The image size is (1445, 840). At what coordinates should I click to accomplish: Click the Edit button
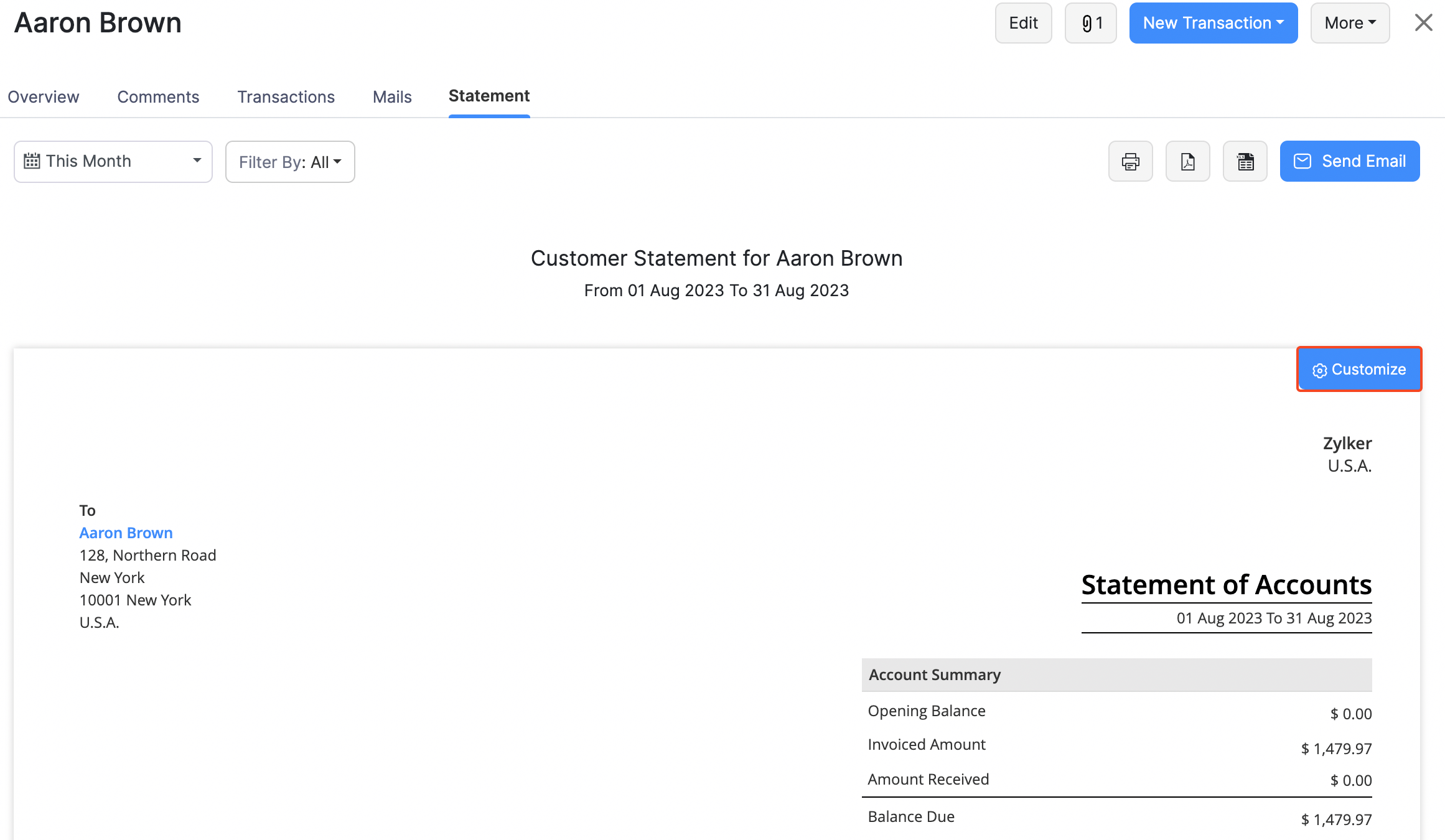1023,23
